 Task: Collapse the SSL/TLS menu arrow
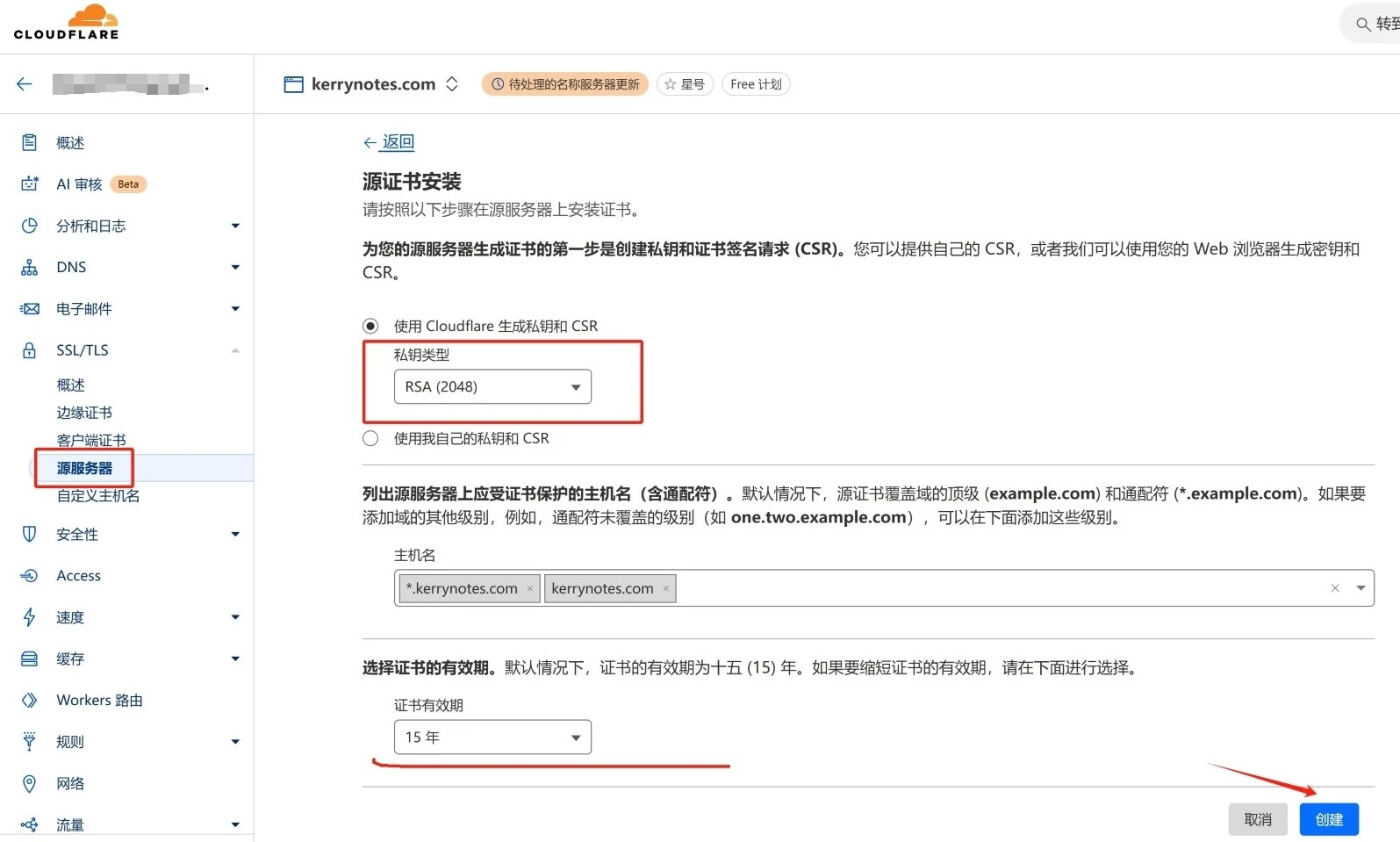pos(235,350)
